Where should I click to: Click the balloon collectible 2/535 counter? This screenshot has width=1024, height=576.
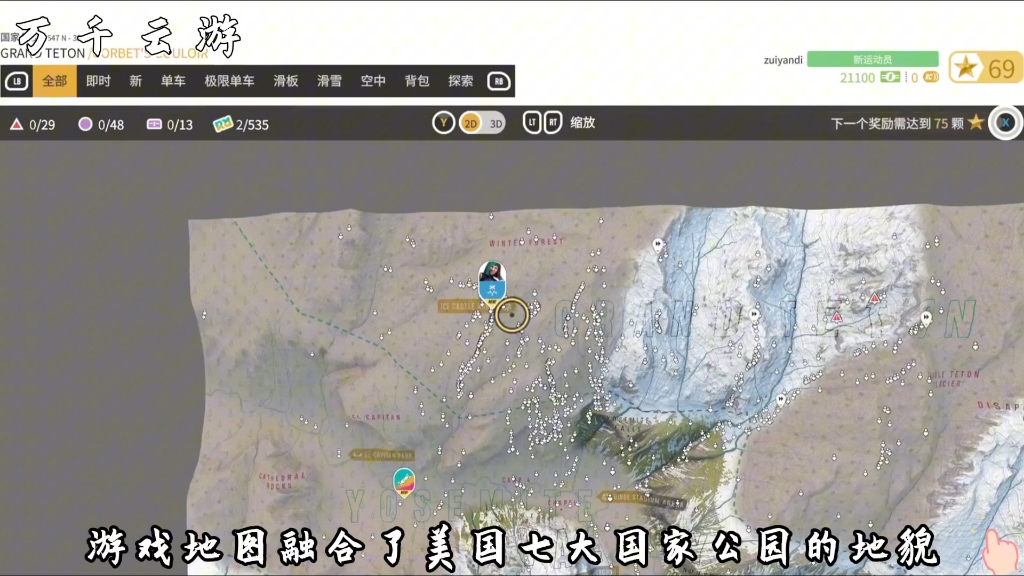241,124
